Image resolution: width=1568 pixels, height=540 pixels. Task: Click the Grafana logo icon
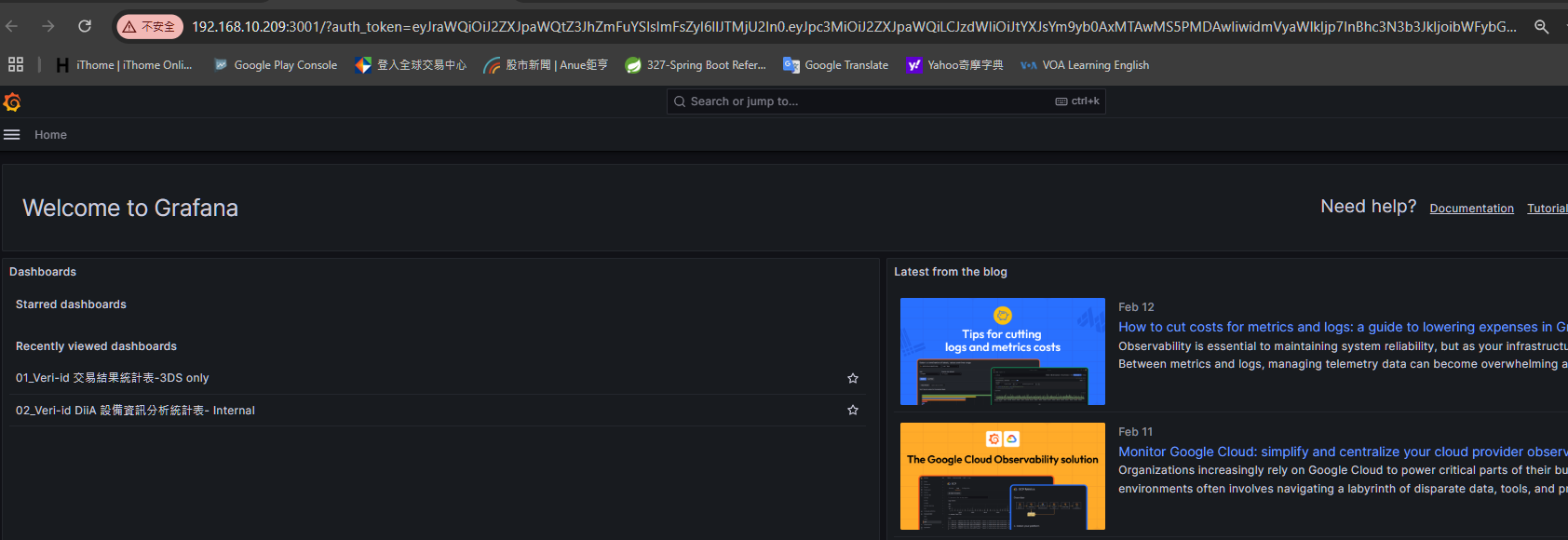click(12, 101)
